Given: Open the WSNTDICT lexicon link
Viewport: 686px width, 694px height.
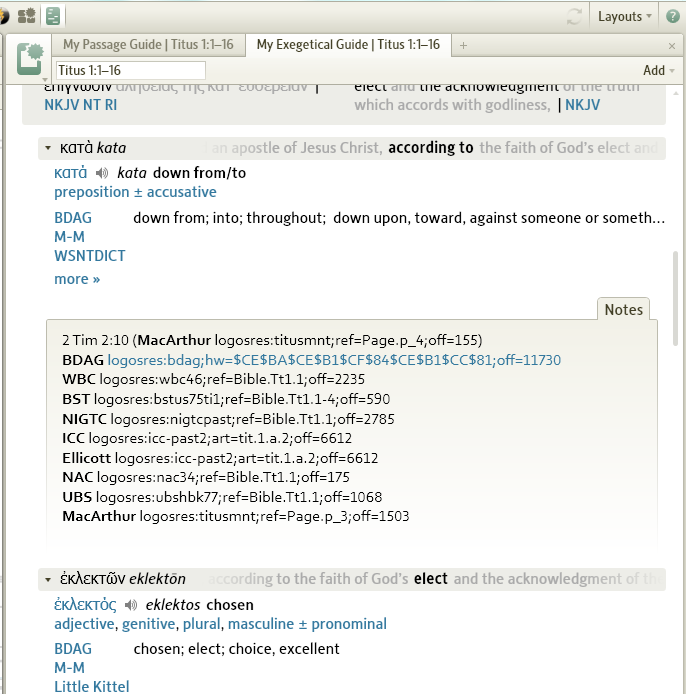Looking at the screenshot, I should [x=89, y=256].
